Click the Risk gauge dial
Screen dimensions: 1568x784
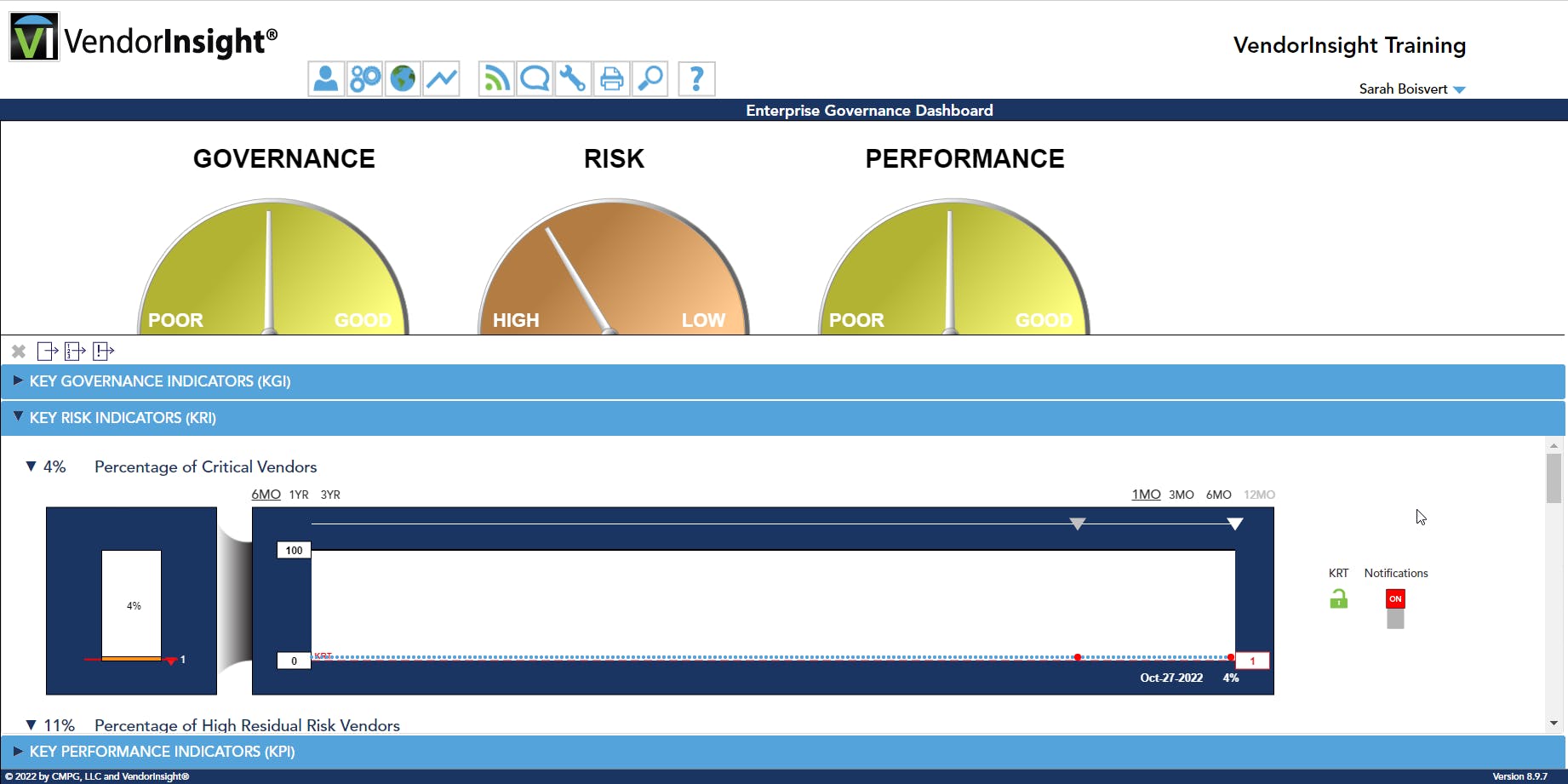(613, 266)
